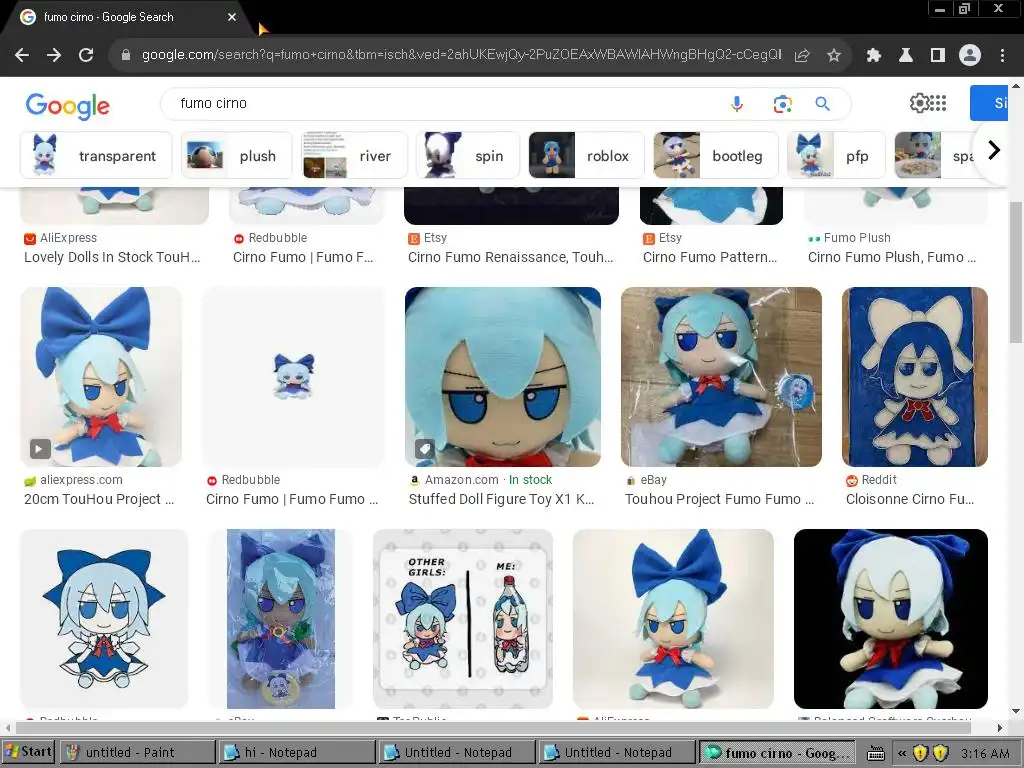
Task: Open Cirno Fumo Pattern... Etsy link
Action: pos(710,257)
